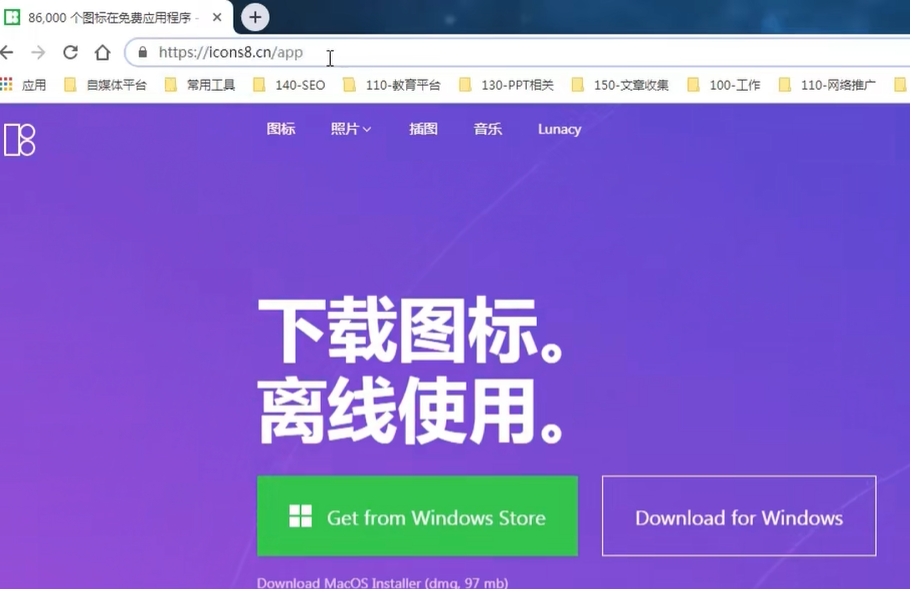
Task: Click the browser forward arrow
Action: click(38, 52)
